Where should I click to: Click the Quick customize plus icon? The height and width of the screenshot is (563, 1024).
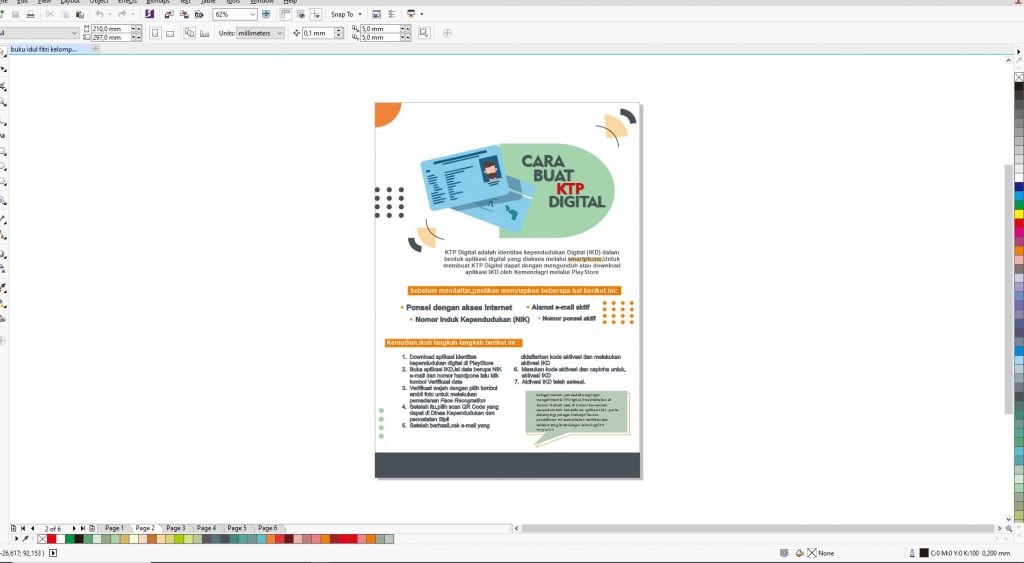click(447, 33)
